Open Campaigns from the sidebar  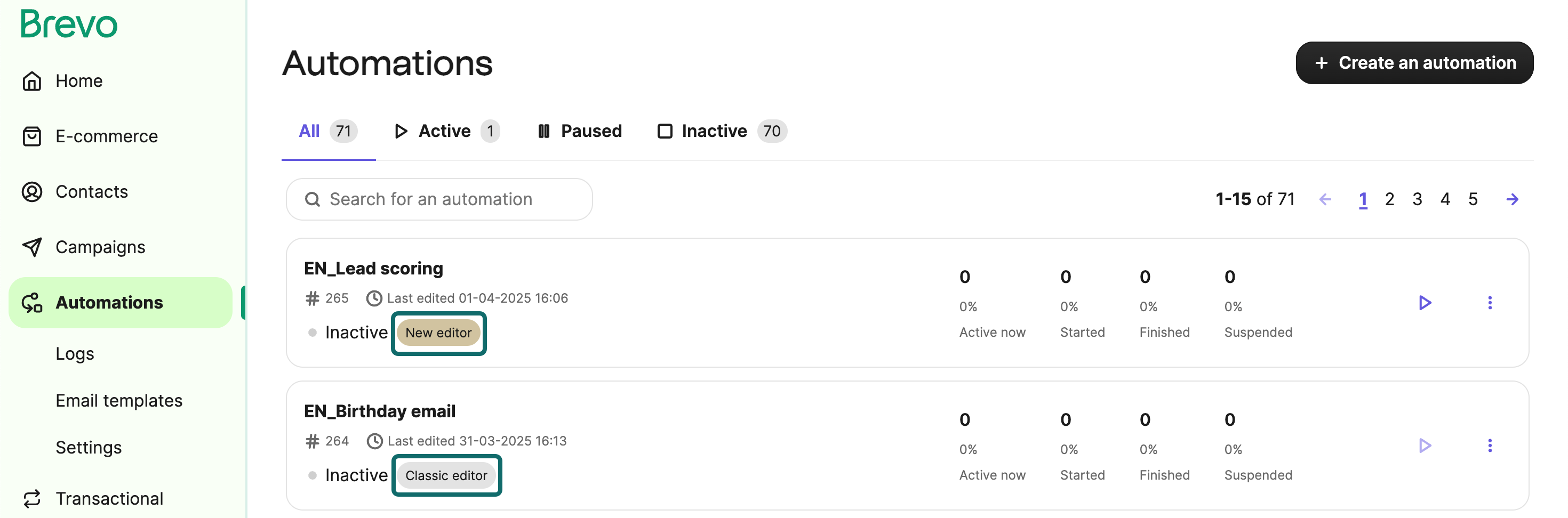(83, 247)
